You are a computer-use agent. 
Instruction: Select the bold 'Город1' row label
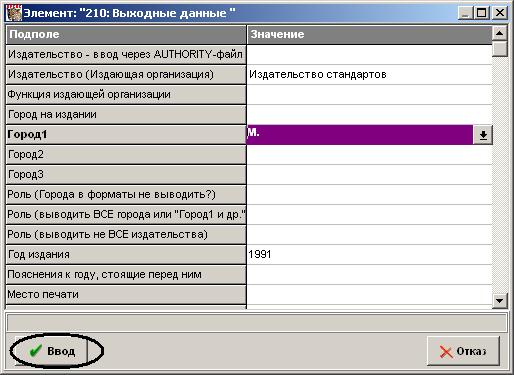tap(126, 135)
